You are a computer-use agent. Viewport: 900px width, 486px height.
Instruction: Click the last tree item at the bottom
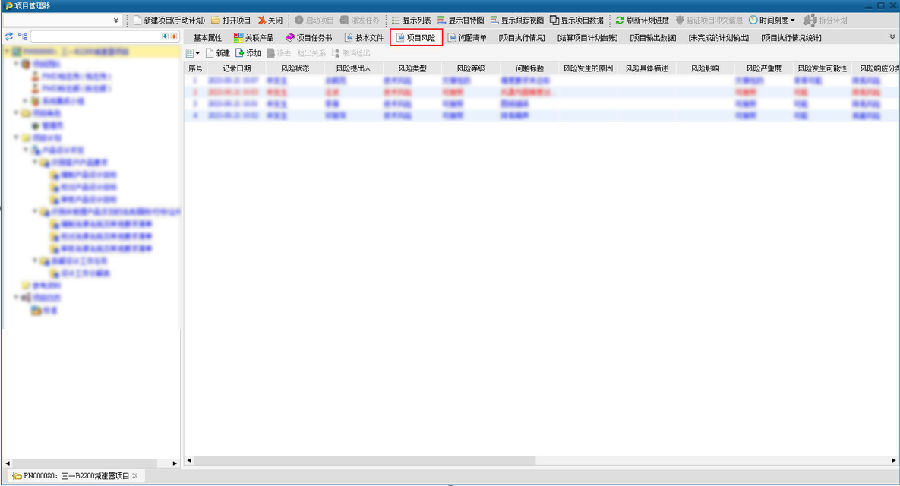(44, 310)
